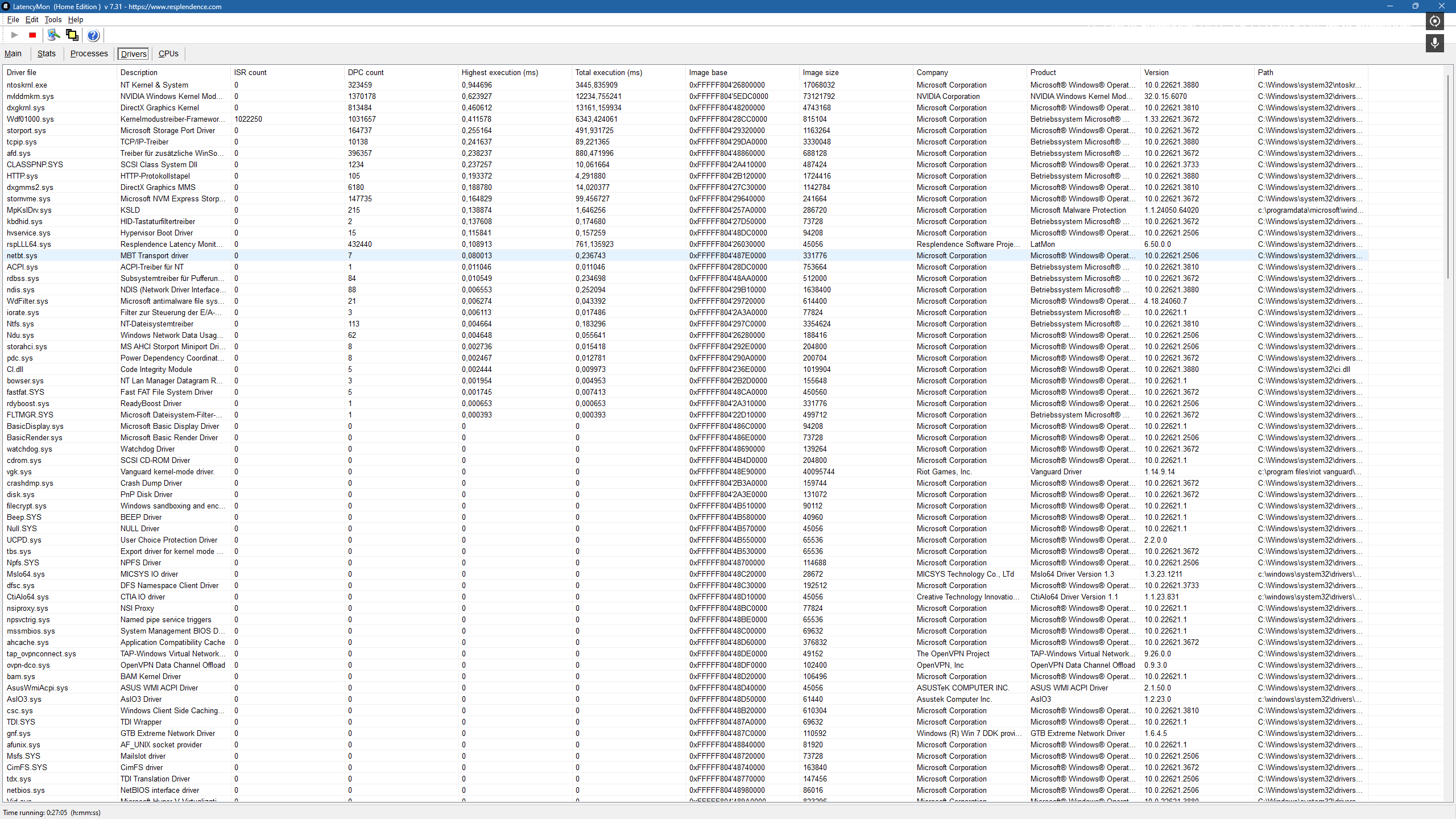
Task: Click the screen capture target icon at top right
Action: point(1434,21)
